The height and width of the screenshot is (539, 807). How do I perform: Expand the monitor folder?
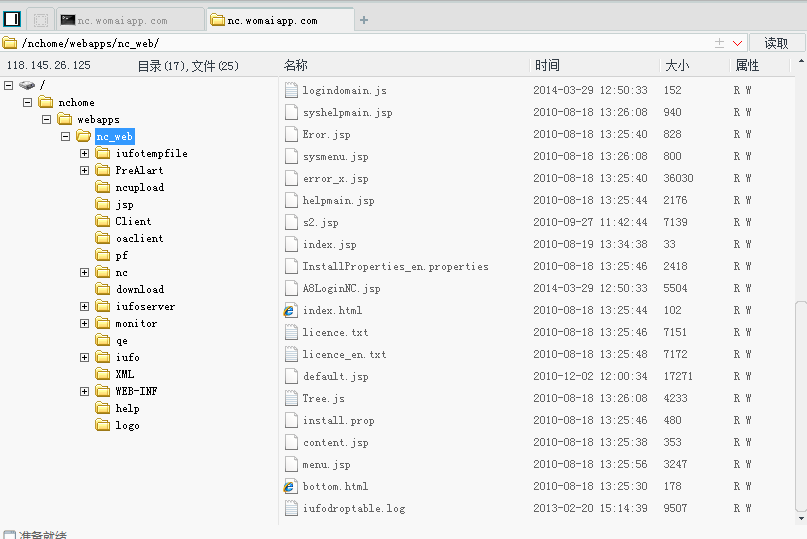point(84,323)
